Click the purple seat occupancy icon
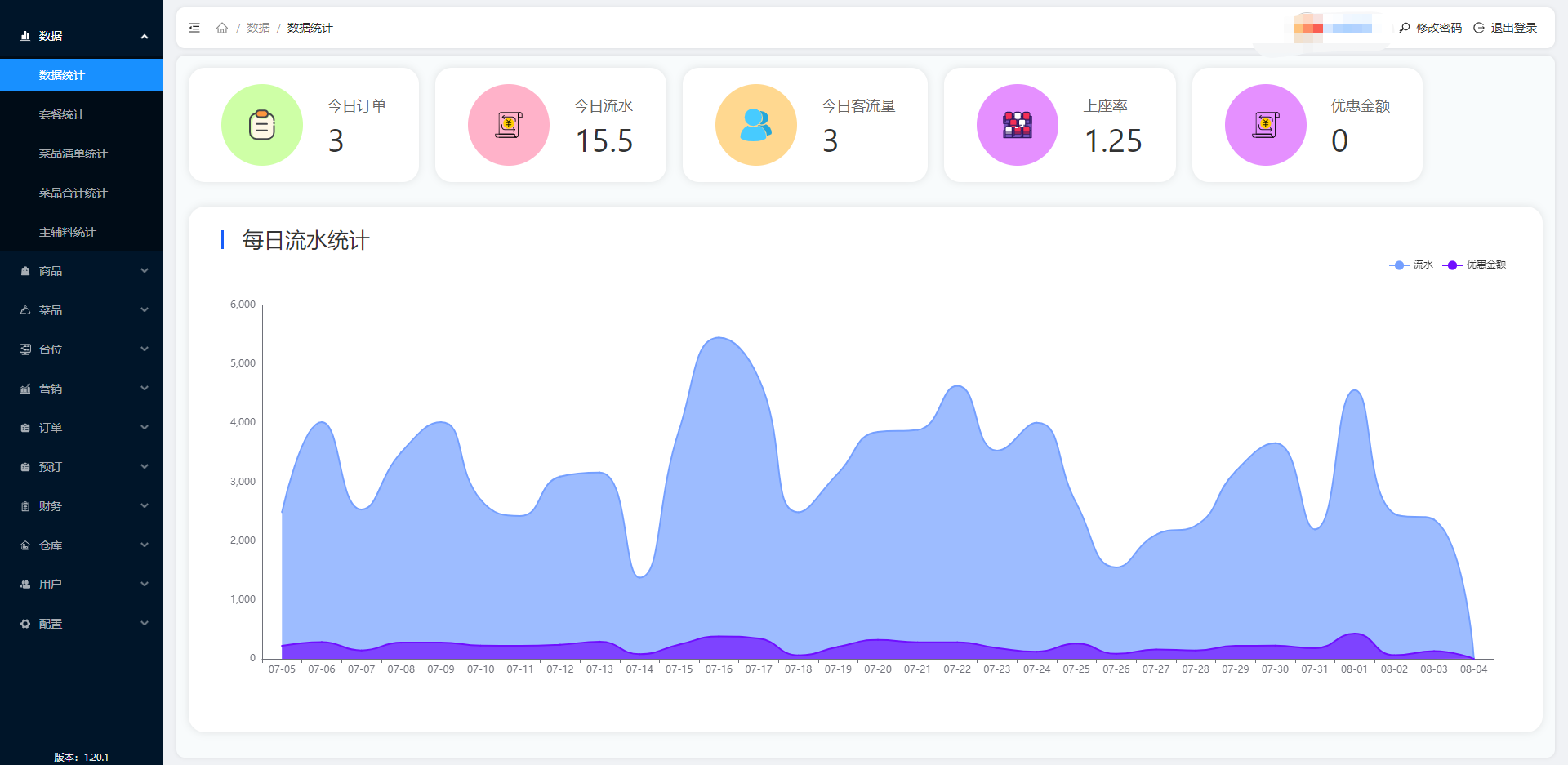This screenshot has width=1568, height=765. click(1017, 125)
